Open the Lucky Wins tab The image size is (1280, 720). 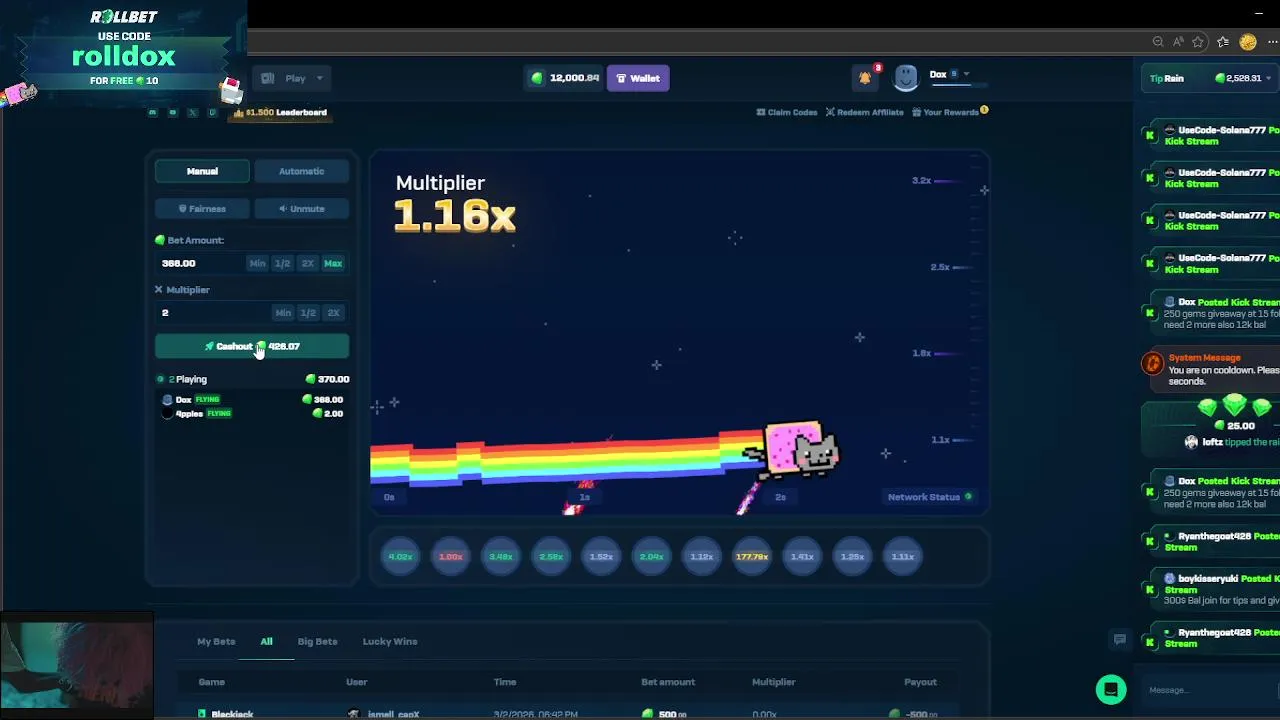pos(390,641)
